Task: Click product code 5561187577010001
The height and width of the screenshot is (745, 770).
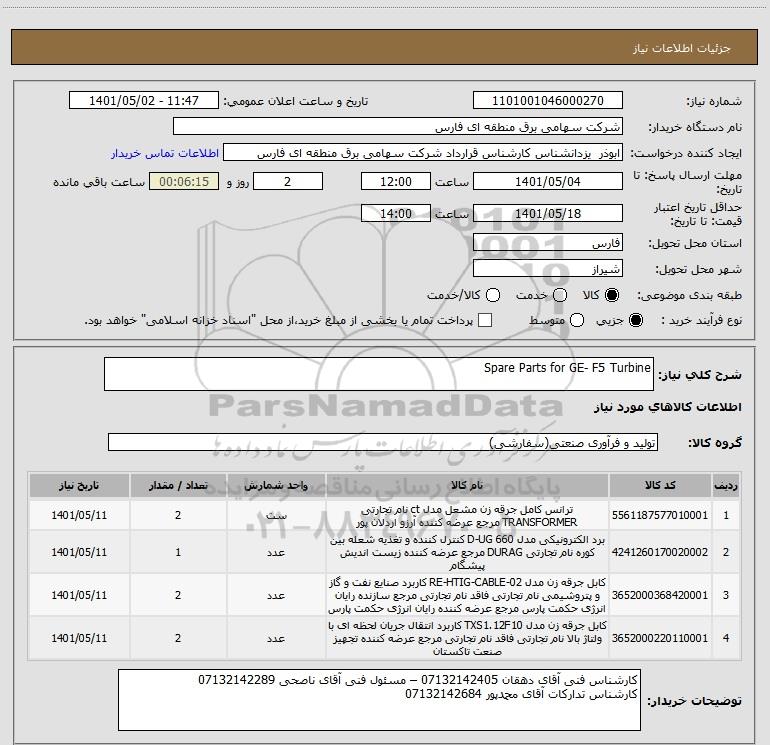Action: (660, 515)
